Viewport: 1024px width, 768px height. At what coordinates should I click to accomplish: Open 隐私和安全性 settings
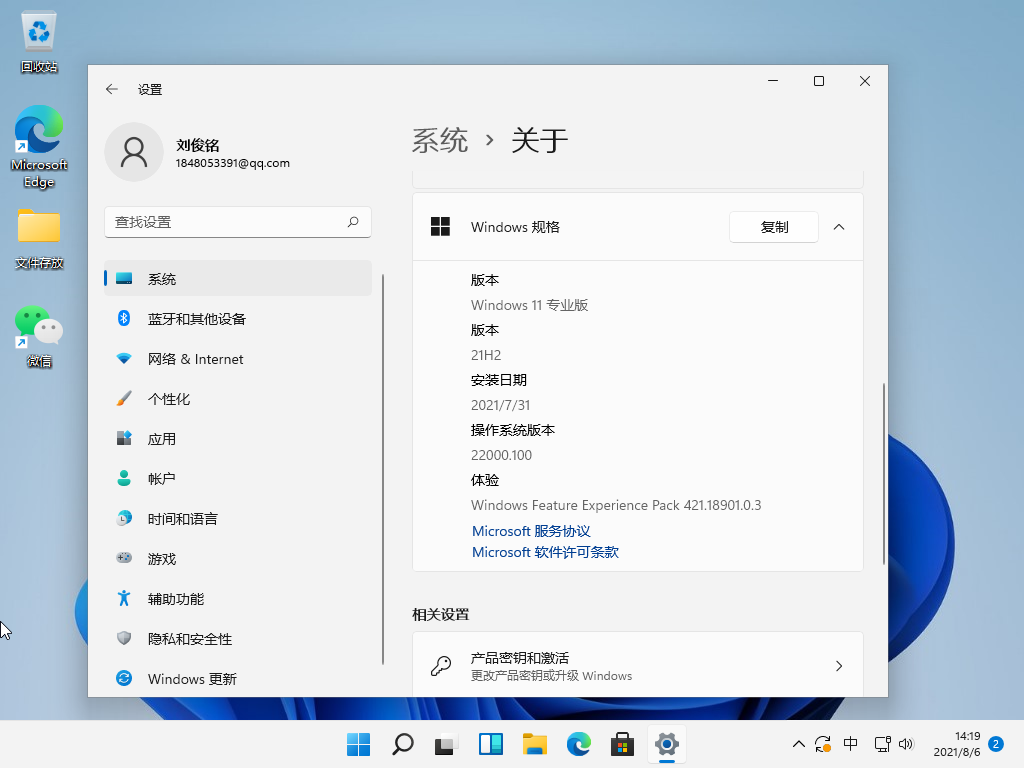click(x=190, y=638)
